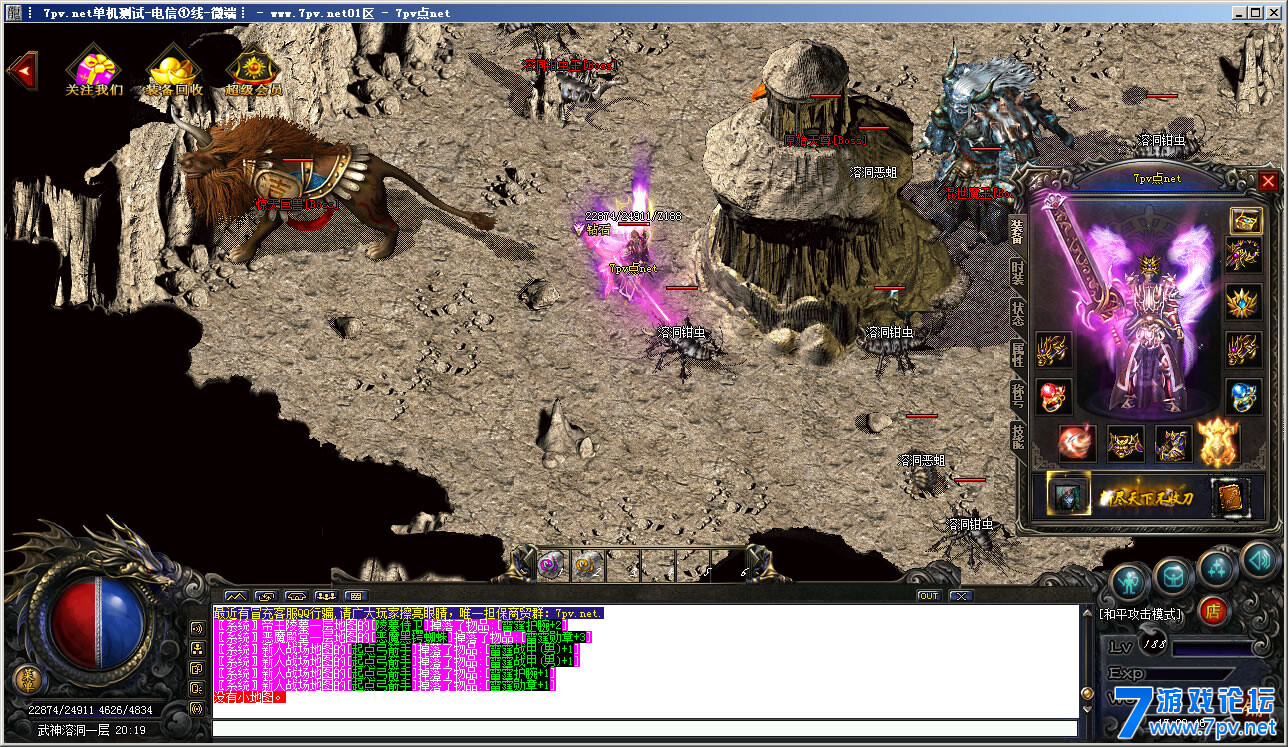
Task: Select the left-side bracelet equipment slot
Action: click(1054, 349)
